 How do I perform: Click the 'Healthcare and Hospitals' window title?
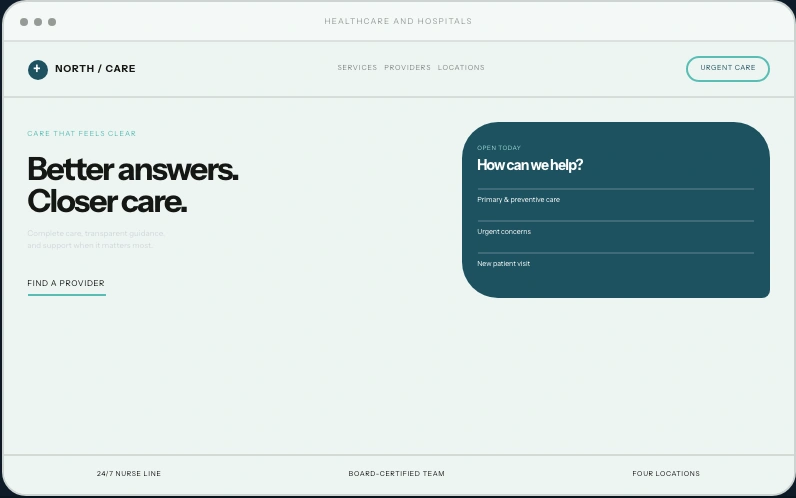(x=398, y=21)
